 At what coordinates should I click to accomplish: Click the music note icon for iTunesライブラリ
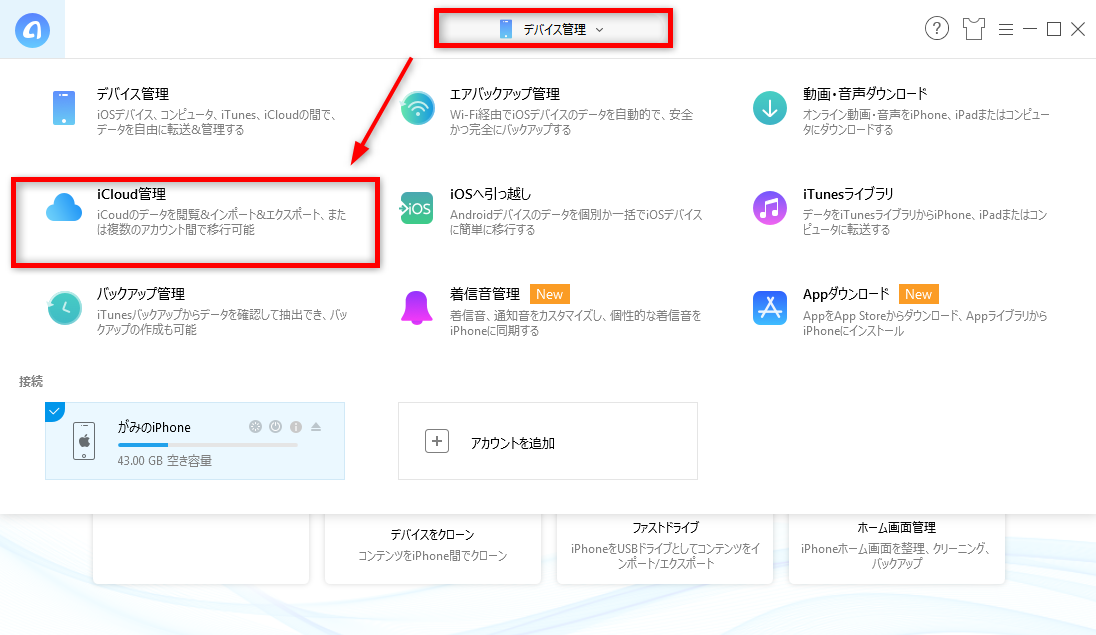click(x=770, y=208)
